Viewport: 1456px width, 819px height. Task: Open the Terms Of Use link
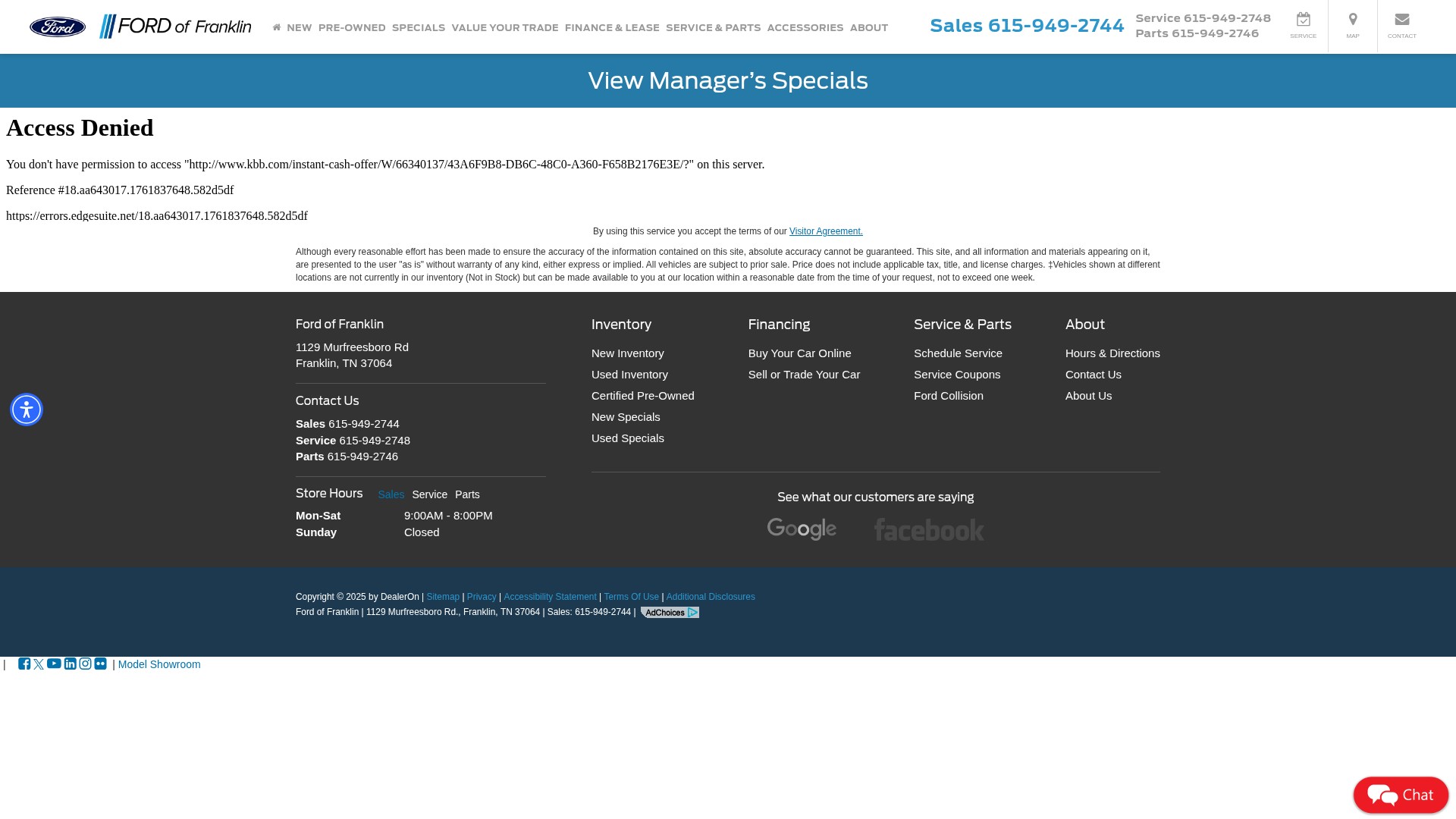click(632, 597)
